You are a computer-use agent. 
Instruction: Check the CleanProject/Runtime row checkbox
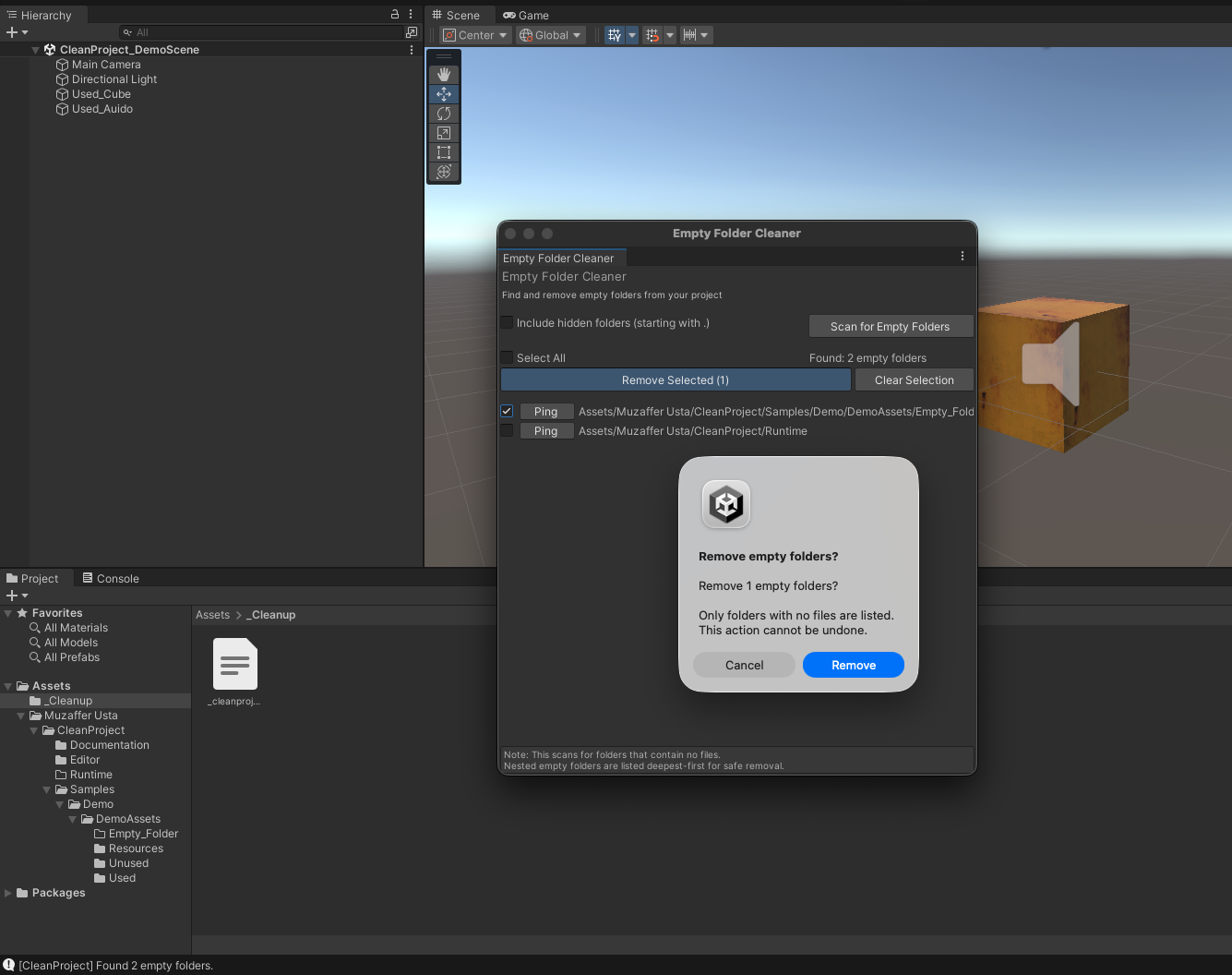tap(507, 430)
